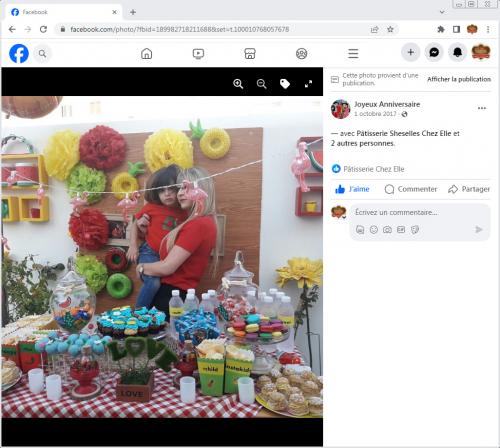Select the Facebook browser tab

(x=64, y=12)
